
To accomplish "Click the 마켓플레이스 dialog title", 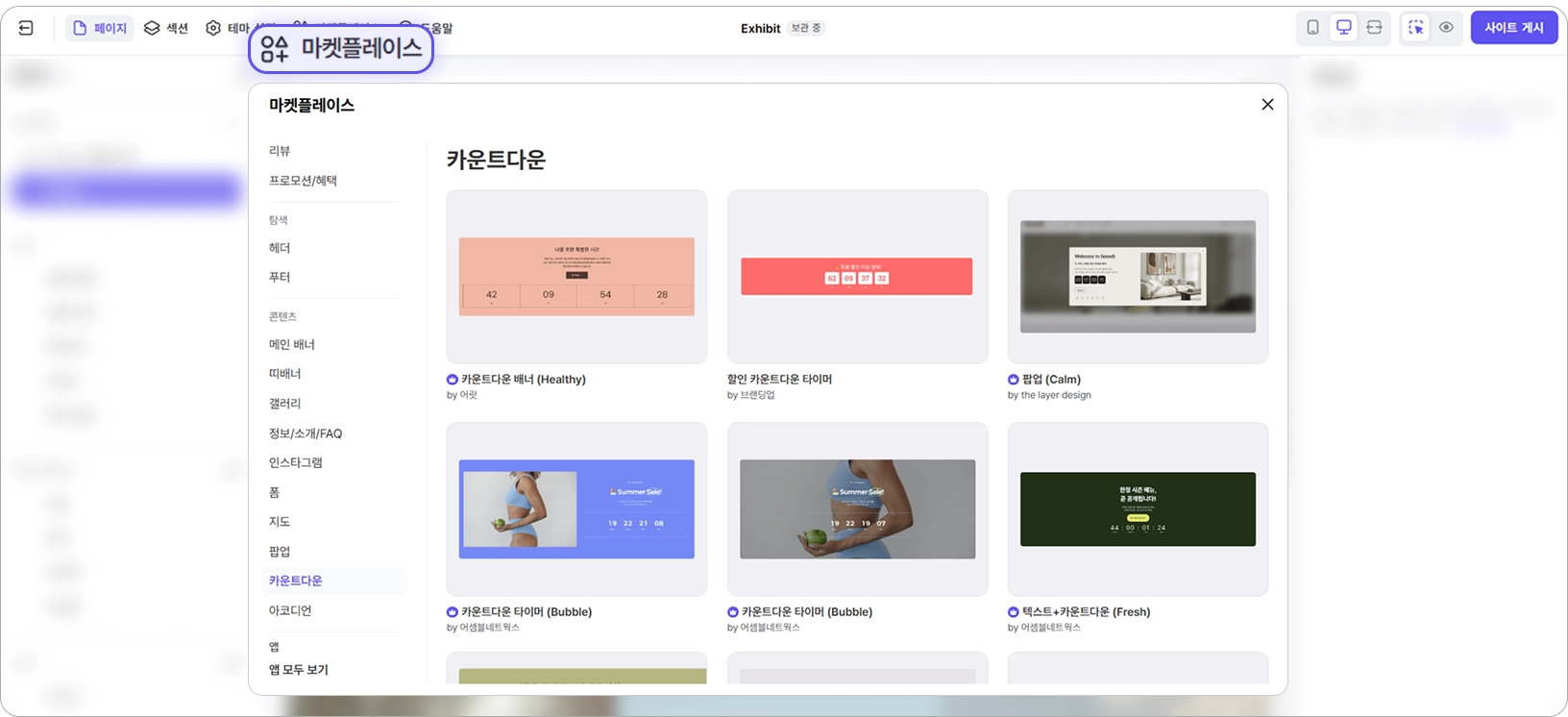I will [311, 105].
